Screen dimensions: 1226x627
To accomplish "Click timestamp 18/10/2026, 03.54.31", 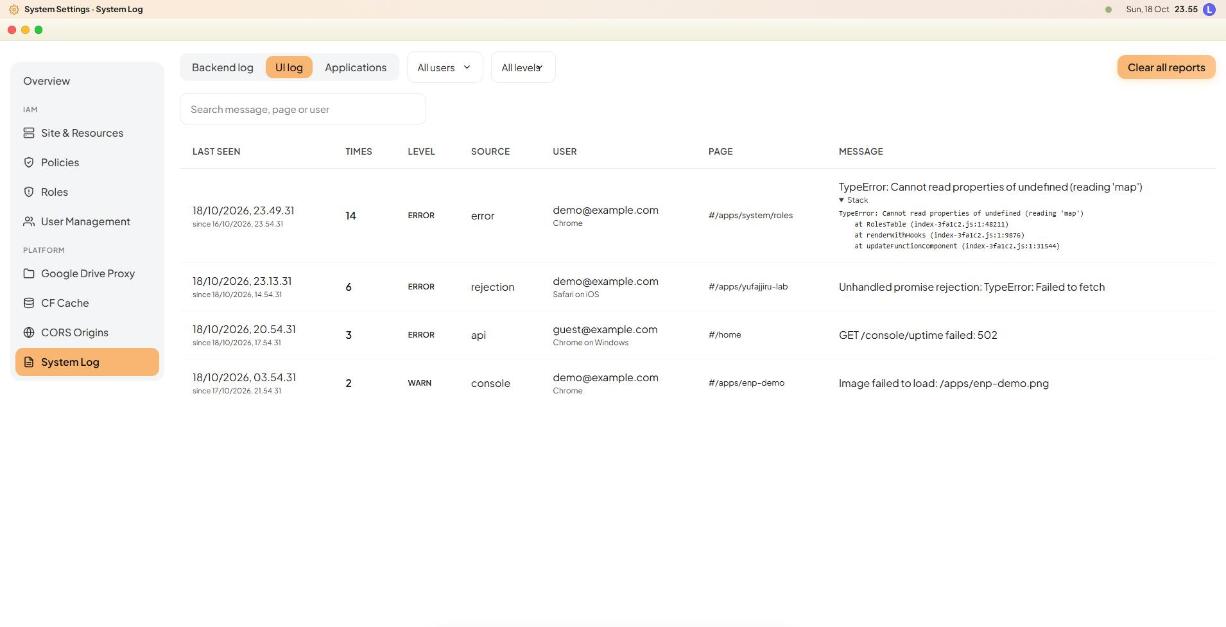I will (244, 377).
